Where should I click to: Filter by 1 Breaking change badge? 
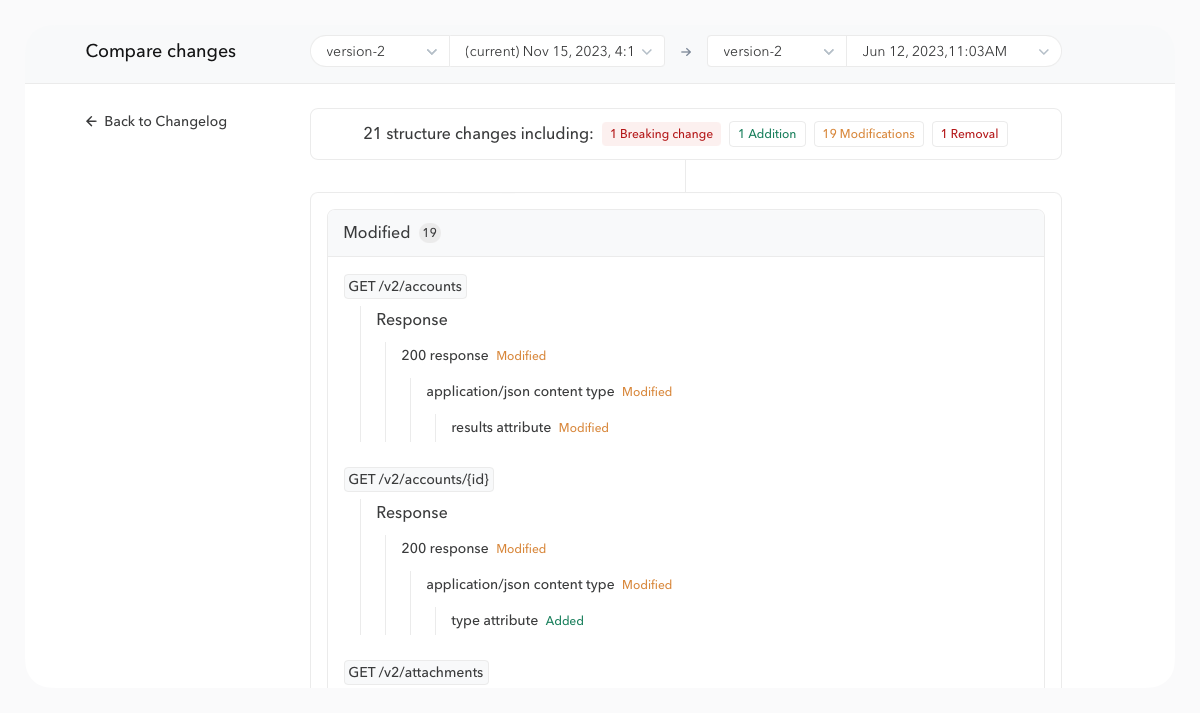pyautogui.click(x=661, y=134)
